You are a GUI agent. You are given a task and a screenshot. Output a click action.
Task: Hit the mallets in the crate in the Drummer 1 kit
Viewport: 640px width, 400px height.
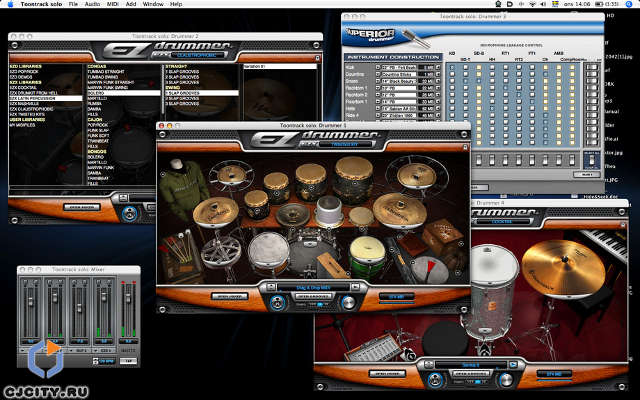click(x=178, y=248)
